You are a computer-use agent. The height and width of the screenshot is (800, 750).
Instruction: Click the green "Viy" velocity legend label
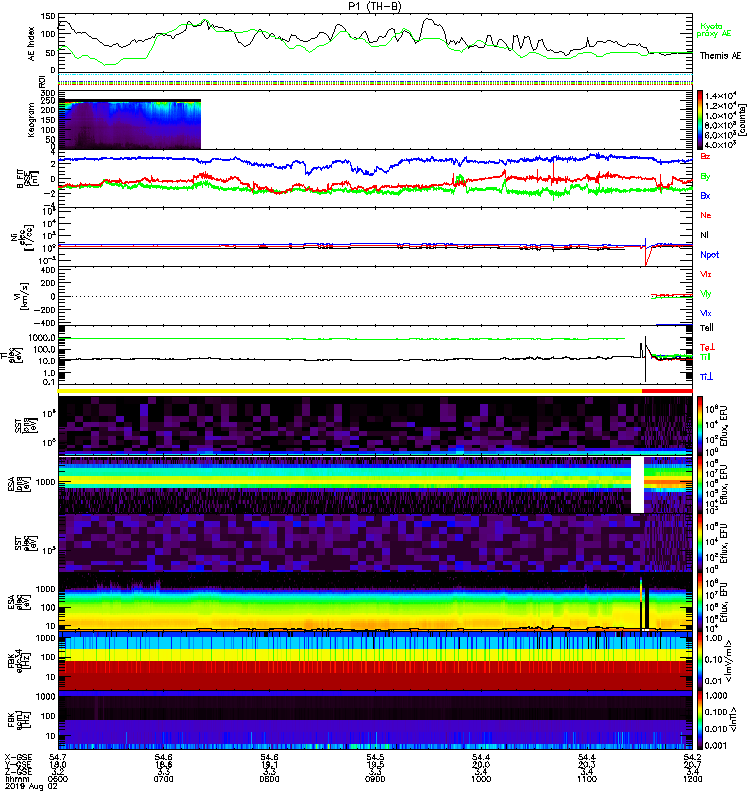[x=706, y=294]
